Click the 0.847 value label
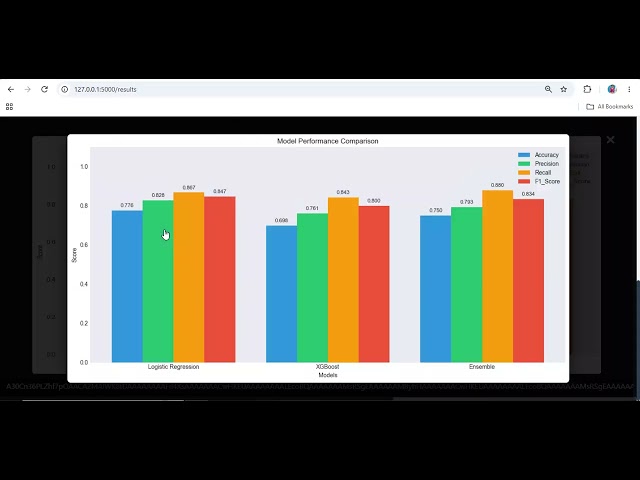The height and width of the screenshot is (480, 640). [220, 191]
